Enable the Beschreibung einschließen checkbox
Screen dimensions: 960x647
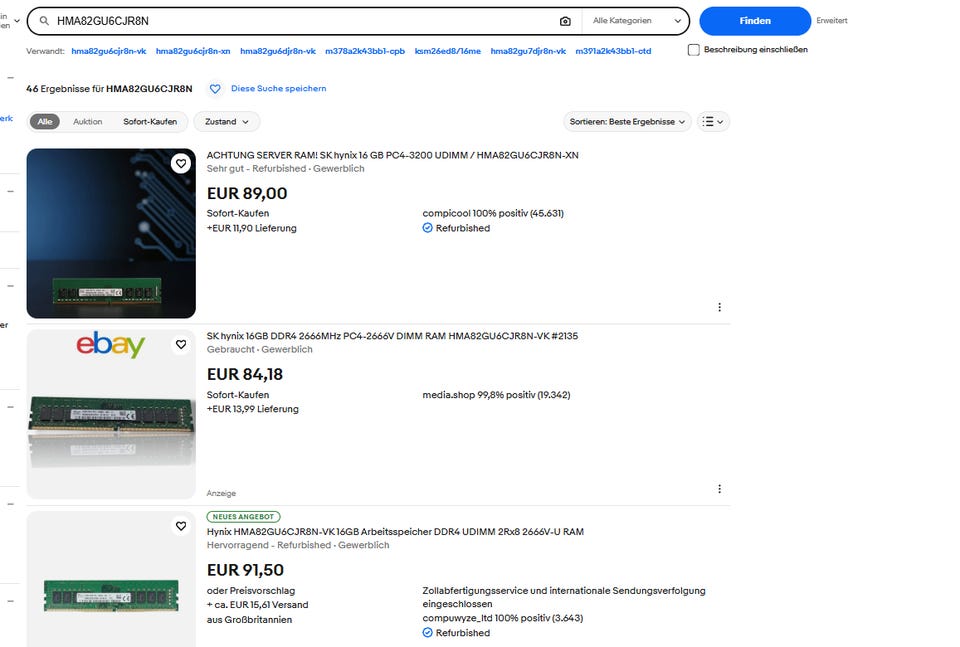coord(694,50)
